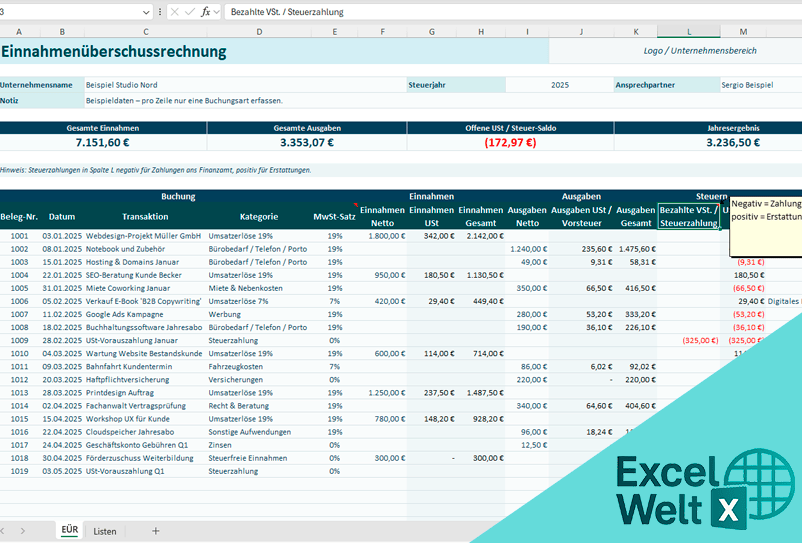Screen dimensions: 802x543
Task: Click the formula bar text field
Action: [514, 12]
